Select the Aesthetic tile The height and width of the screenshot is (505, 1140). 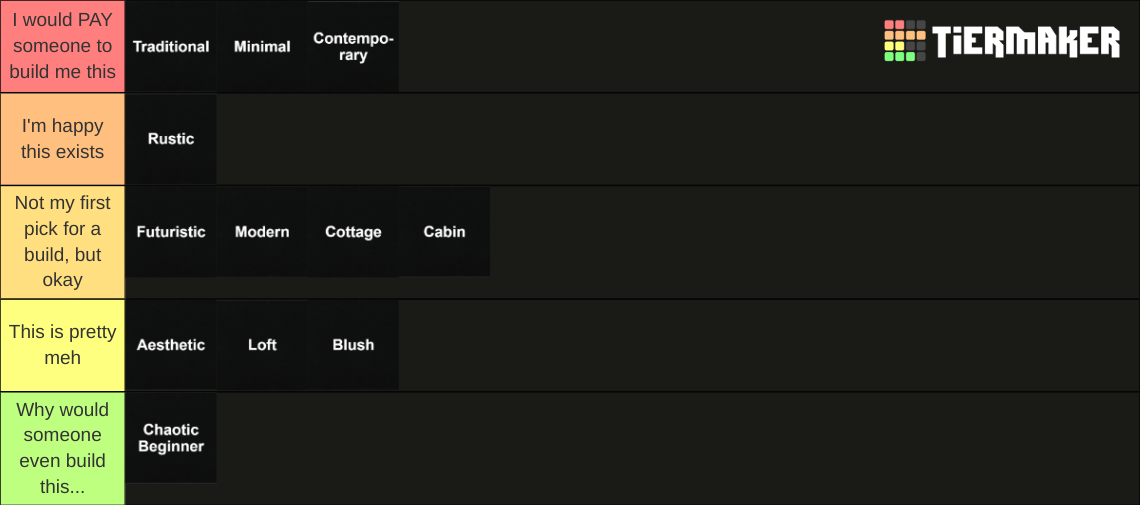coord(171,345)
